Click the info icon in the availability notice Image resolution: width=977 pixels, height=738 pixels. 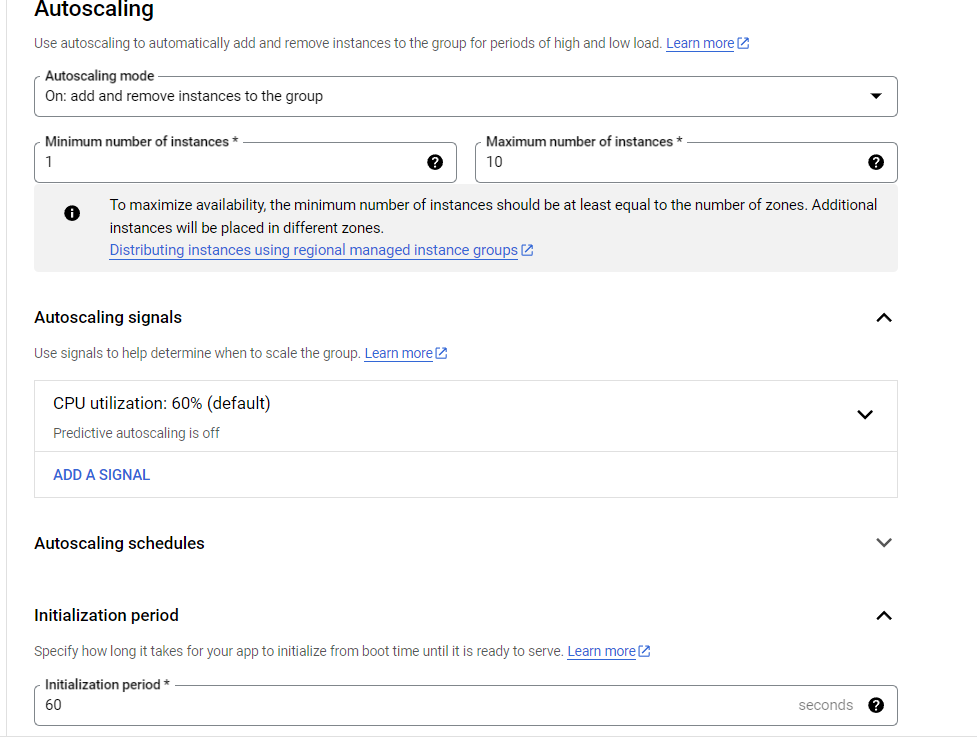point(72,213)
